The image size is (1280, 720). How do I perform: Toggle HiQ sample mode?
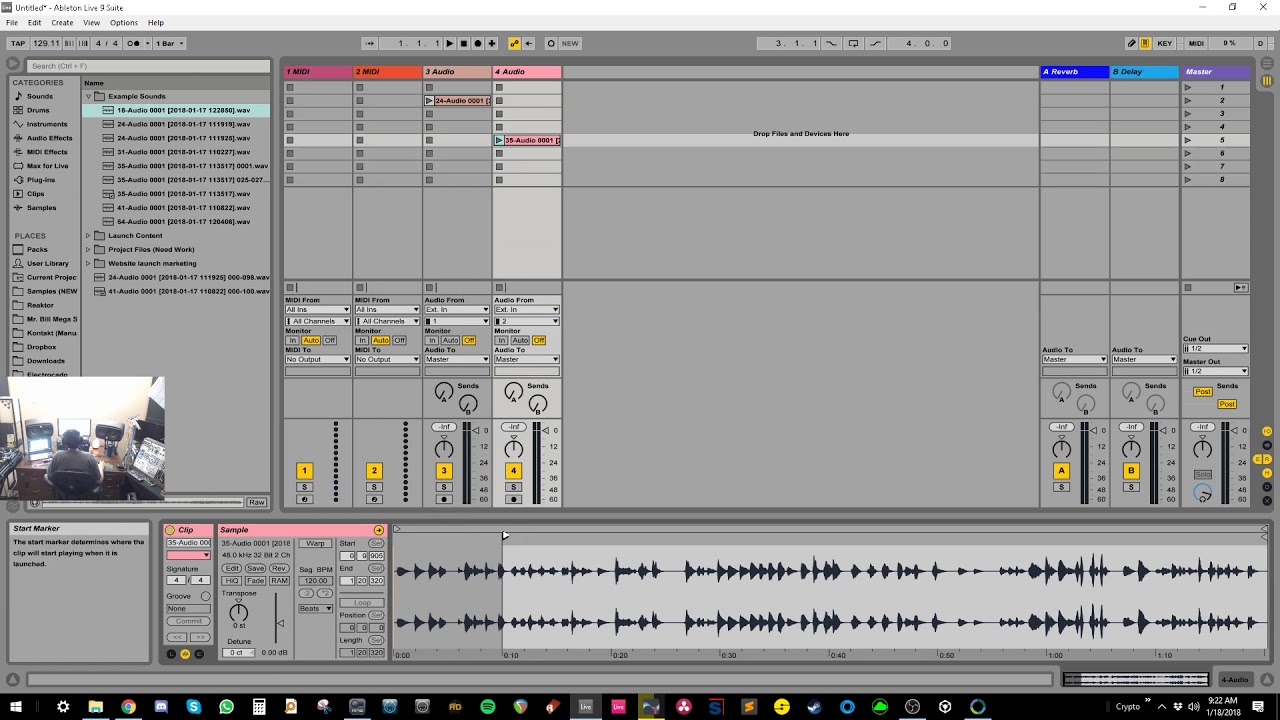[232, 580]
